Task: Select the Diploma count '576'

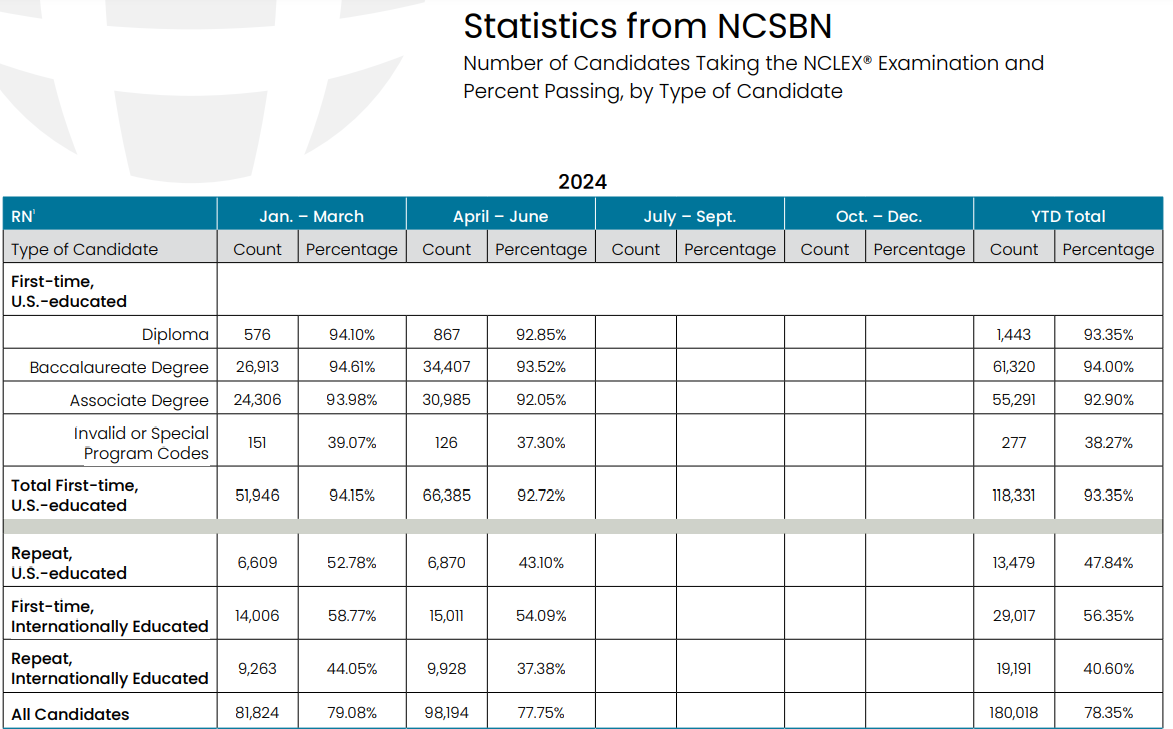Action: pos(257,335)
